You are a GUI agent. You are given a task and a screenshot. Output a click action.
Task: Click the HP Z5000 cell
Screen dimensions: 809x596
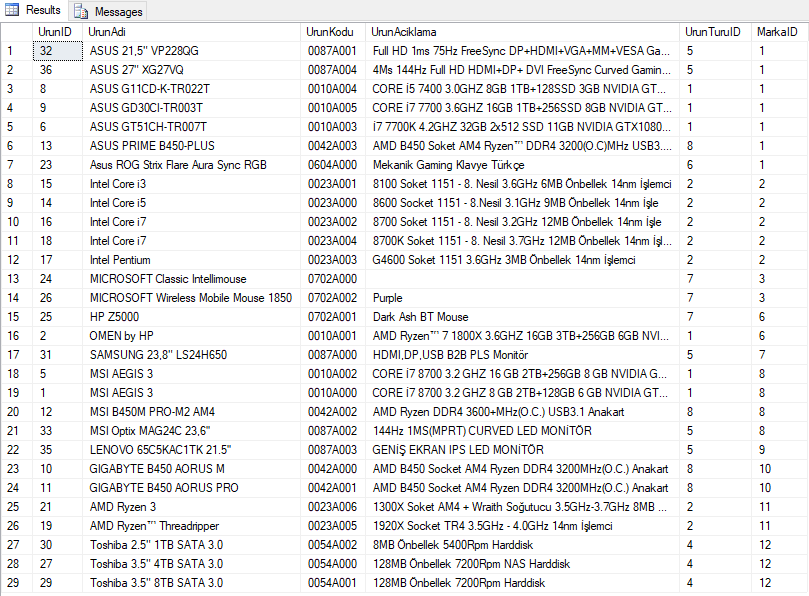pos(191,317)
